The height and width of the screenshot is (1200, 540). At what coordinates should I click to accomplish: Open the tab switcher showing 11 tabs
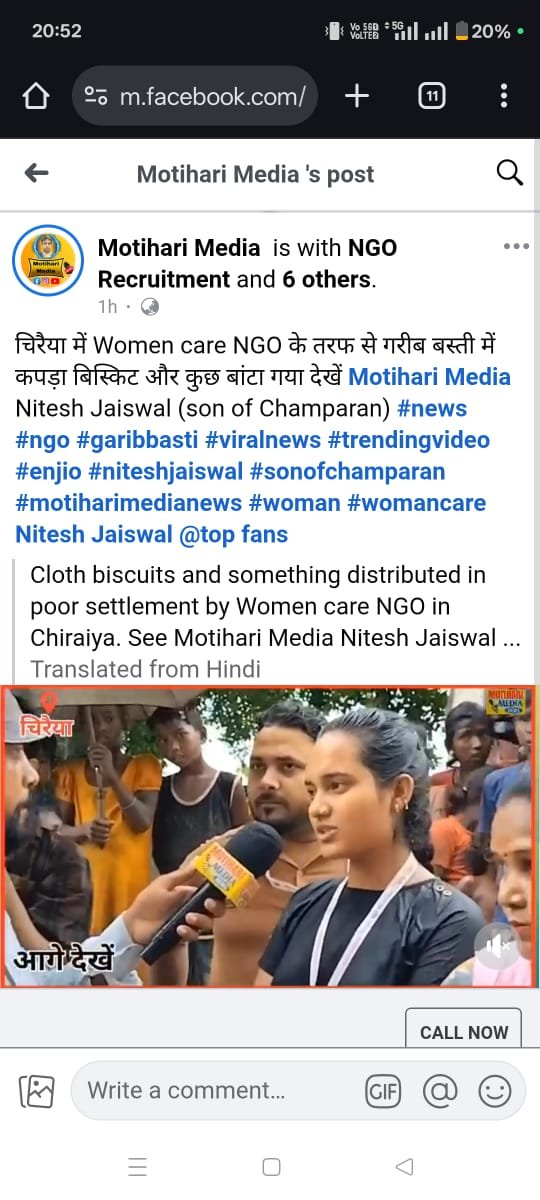431,96
